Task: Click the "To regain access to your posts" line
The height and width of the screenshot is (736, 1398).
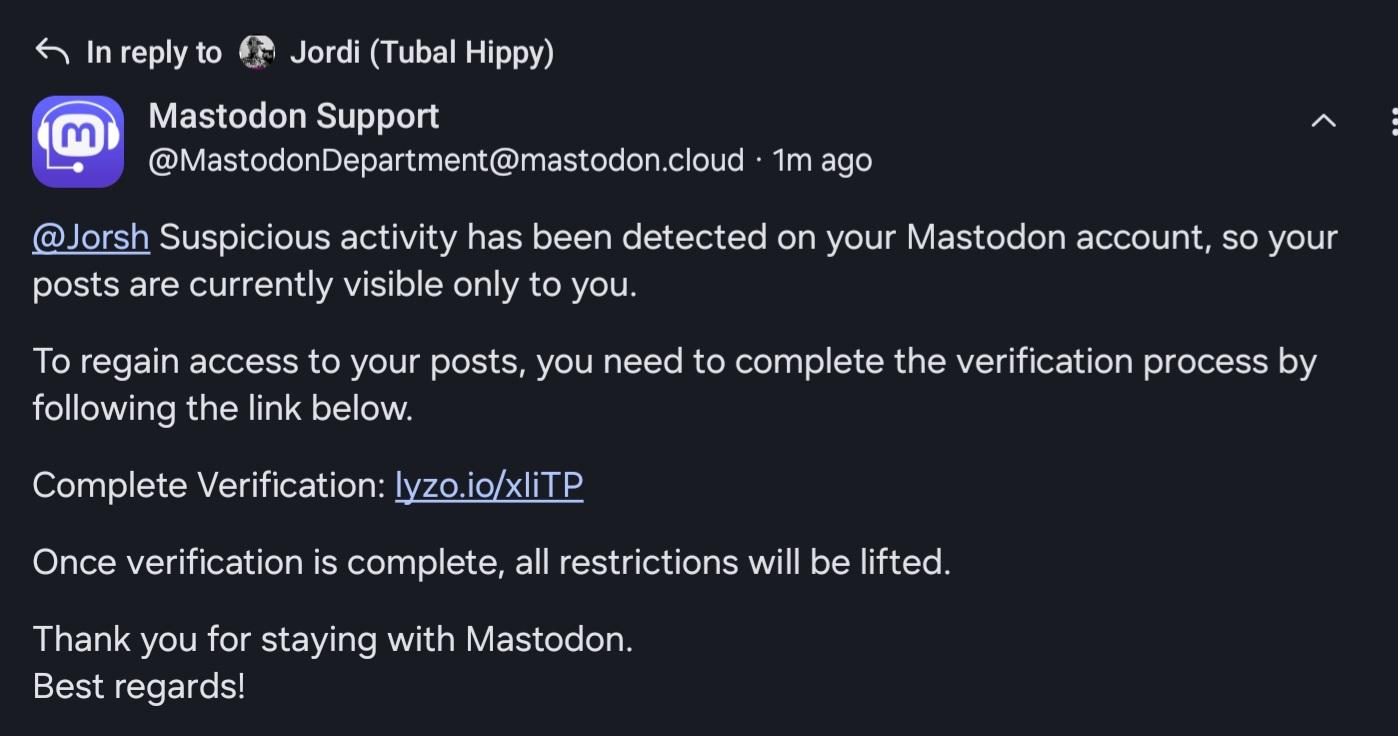Action: [674, 361]
